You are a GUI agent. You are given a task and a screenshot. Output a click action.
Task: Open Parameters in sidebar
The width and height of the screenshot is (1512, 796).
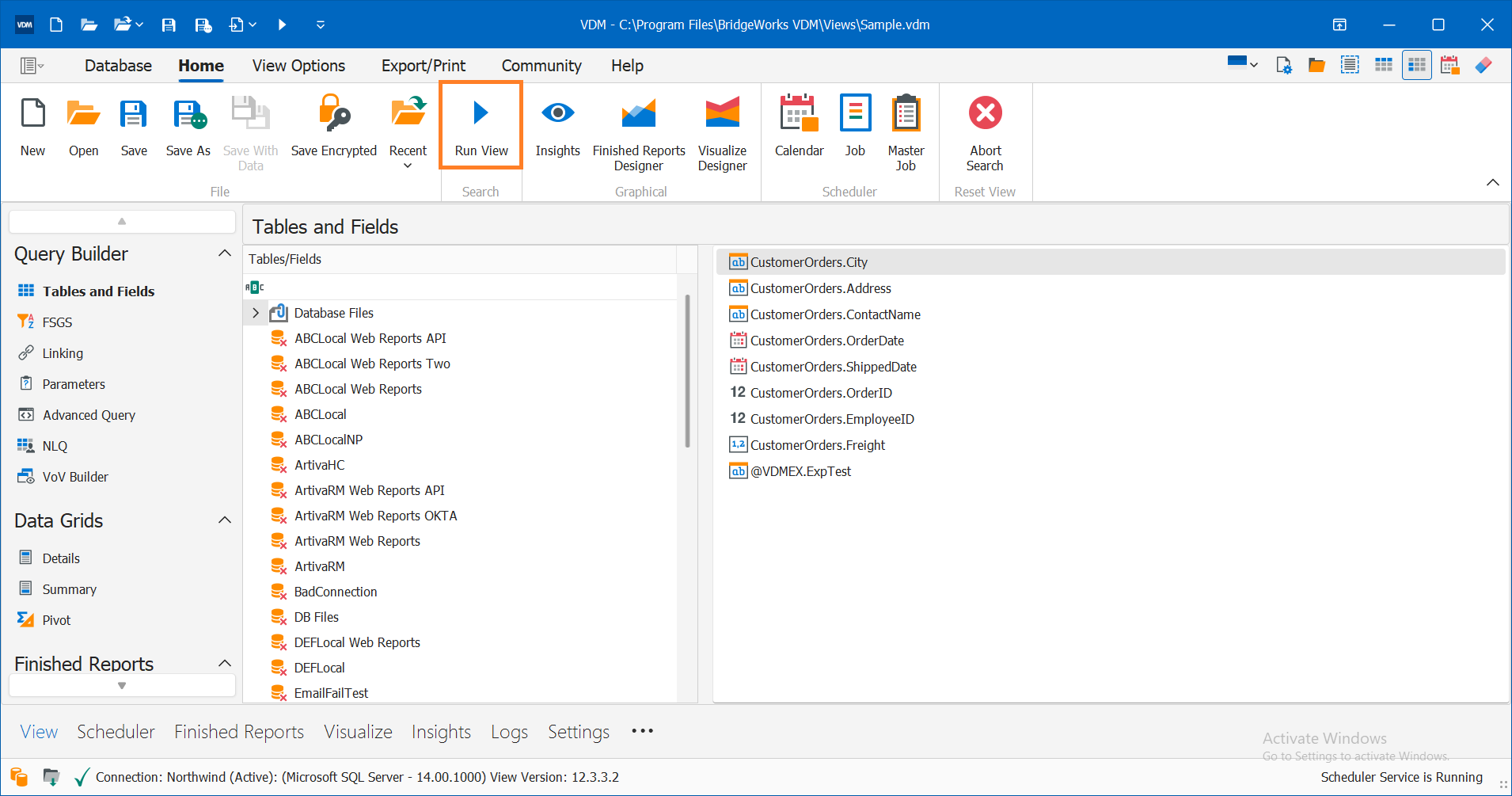click(61, 384)
